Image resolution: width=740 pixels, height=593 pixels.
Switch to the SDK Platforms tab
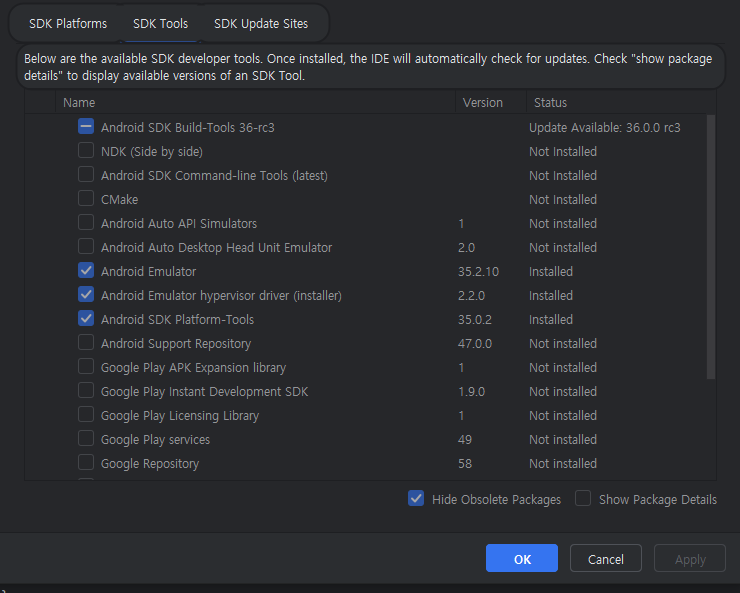[x=68, y=24]
